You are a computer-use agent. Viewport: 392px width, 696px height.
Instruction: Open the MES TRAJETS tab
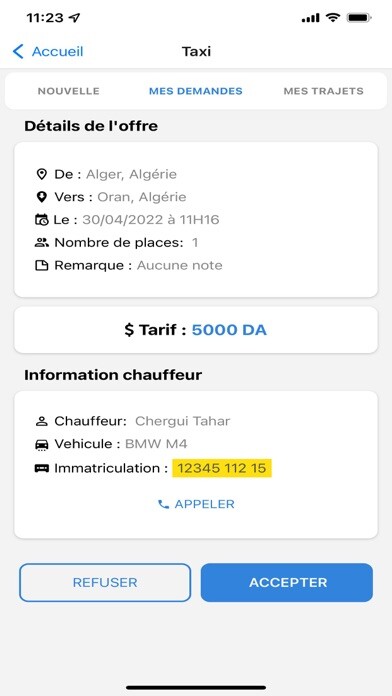323,91
